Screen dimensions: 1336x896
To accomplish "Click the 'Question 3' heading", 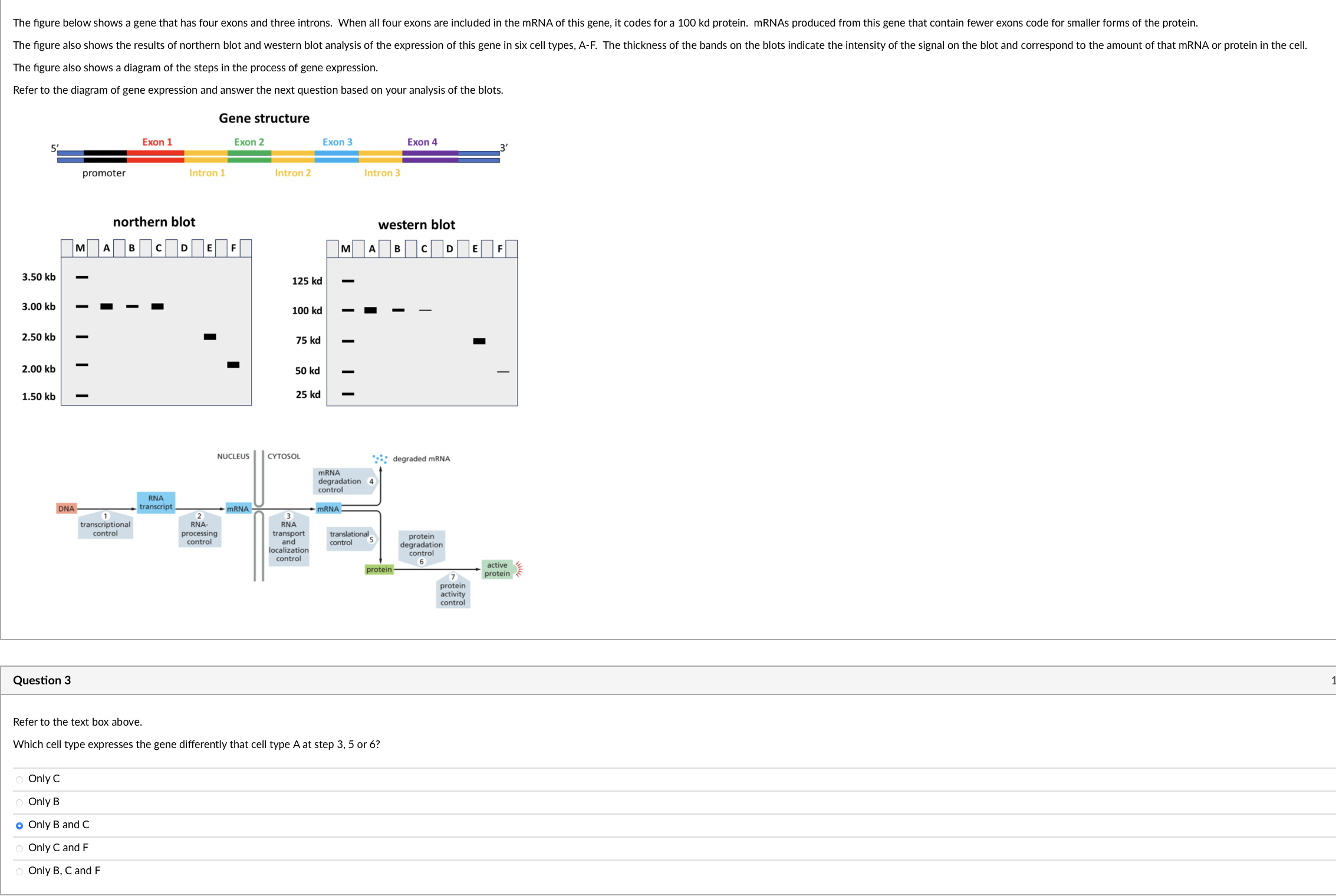I will [x=42, y=680].
